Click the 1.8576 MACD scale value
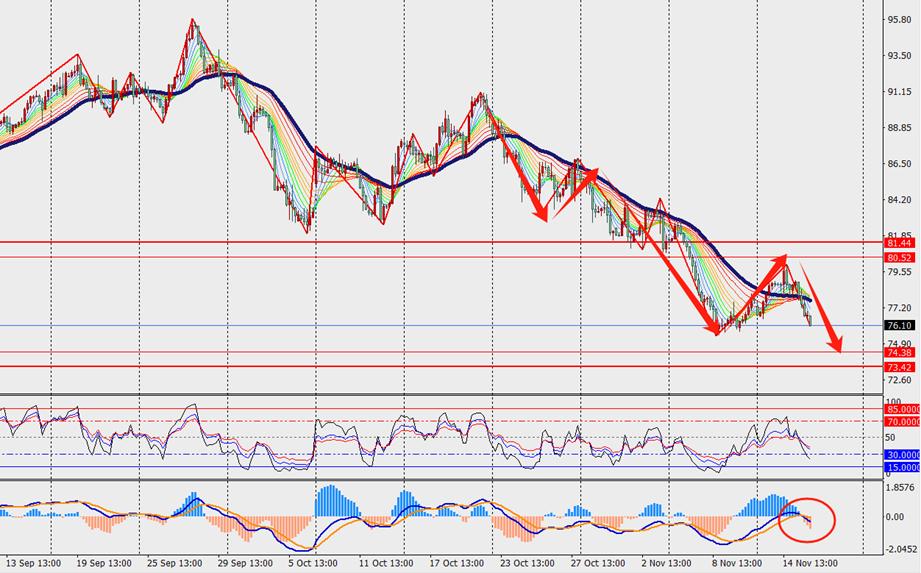This screenshot has height=573, width=921. coord(902,487)
